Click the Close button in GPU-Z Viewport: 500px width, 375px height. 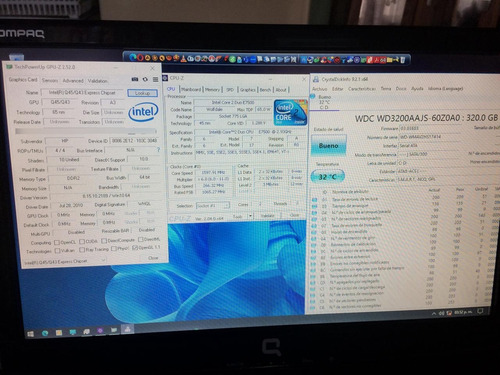pyautogui.click(x=153, y=258)
